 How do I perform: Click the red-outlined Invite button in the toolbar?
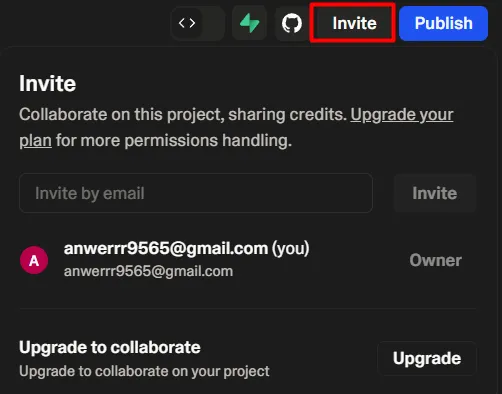[353, 23]
